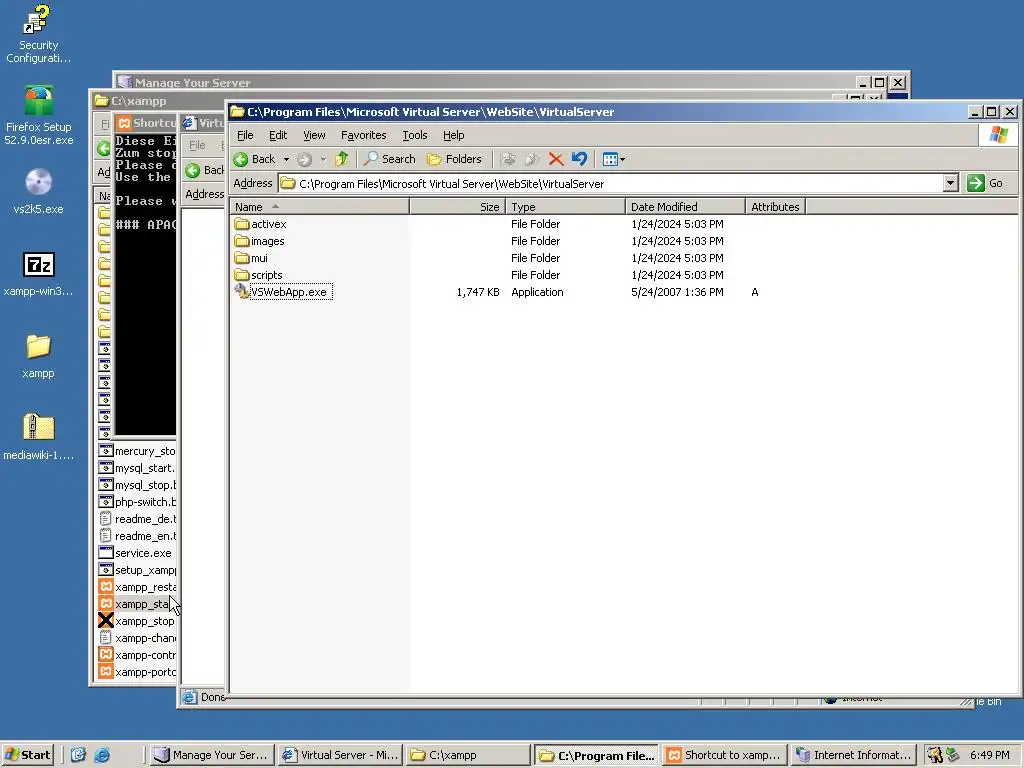Click the Back arrow in Explorer toolbar
Viewport: 1024px width, 768px height.
point(255,159)
